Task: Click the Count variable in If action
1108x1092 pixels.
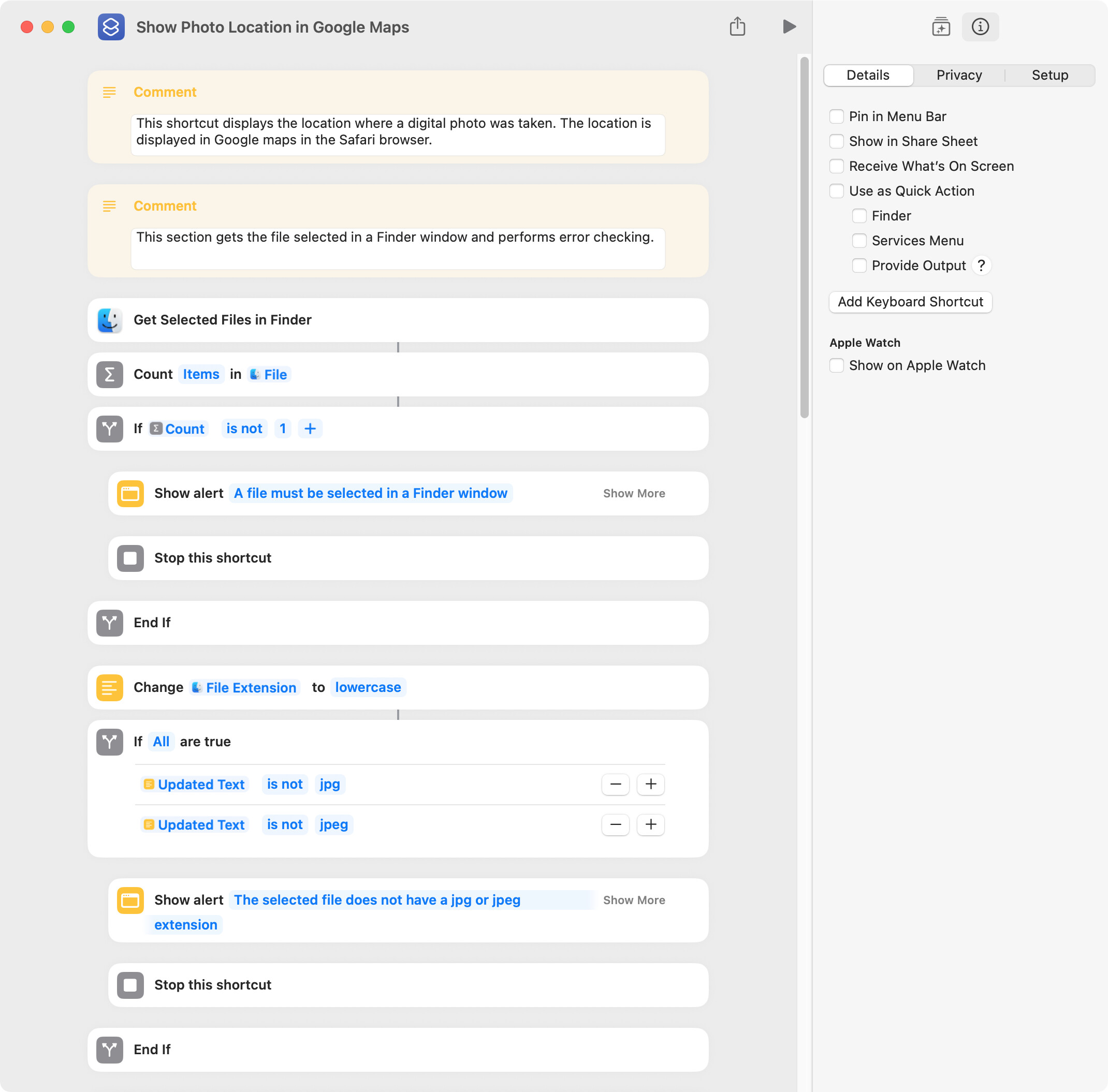Action: [177, 429]
